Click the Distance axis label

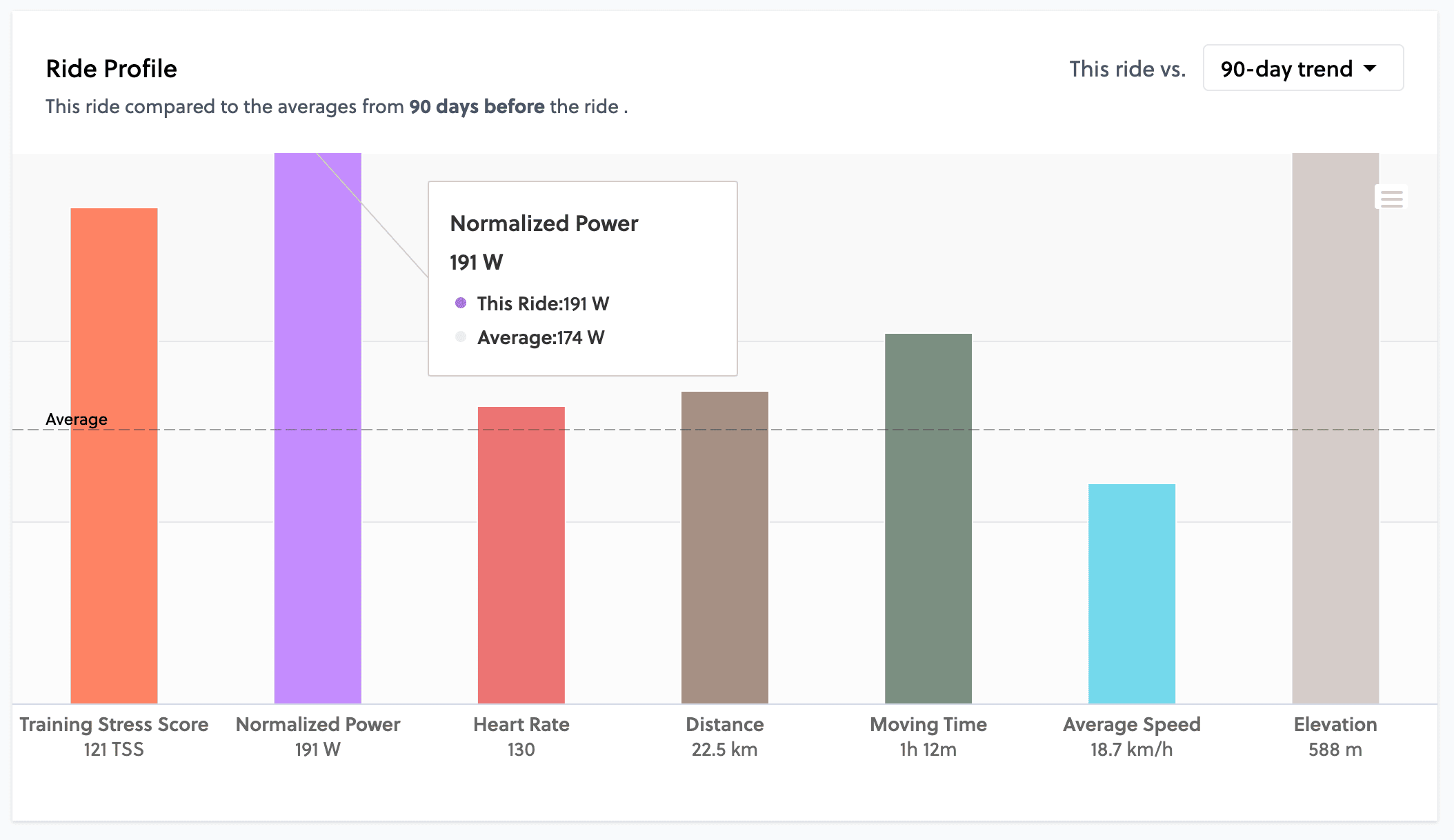pos(724,725)
